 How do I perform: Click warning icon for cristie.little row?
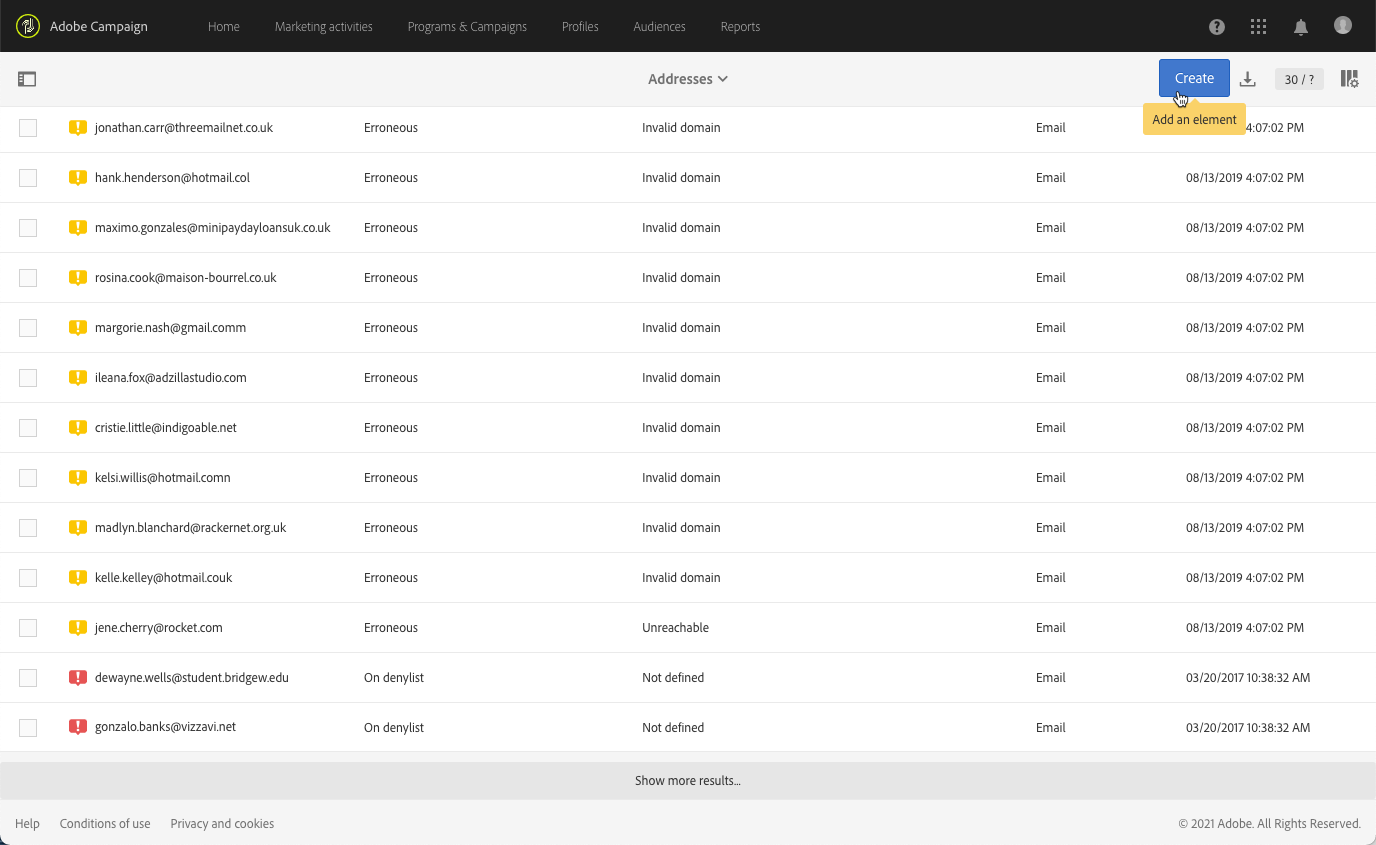[x=78, y=428]
